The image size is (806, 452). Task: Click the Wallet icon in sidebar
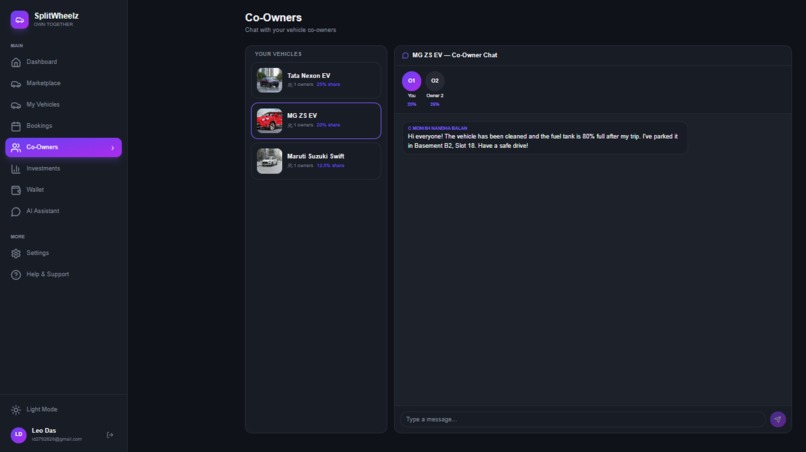click(16, 190)
